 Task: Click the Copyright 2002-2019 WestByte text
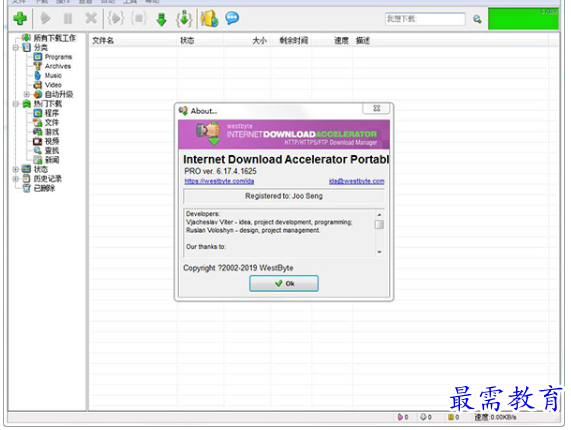tap(238, 268)
